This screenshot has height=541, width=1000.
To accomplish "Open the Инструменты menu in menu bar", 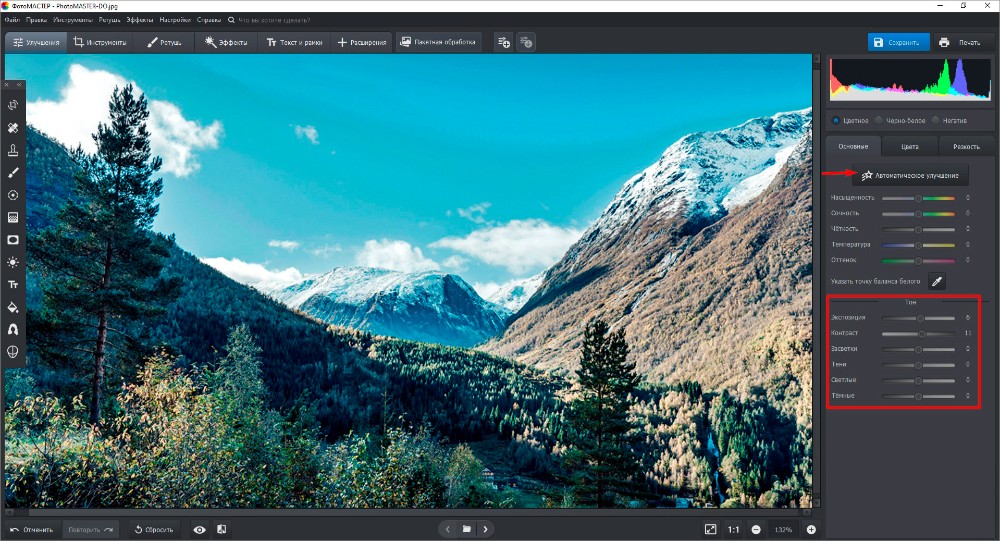I will point(73,20).
